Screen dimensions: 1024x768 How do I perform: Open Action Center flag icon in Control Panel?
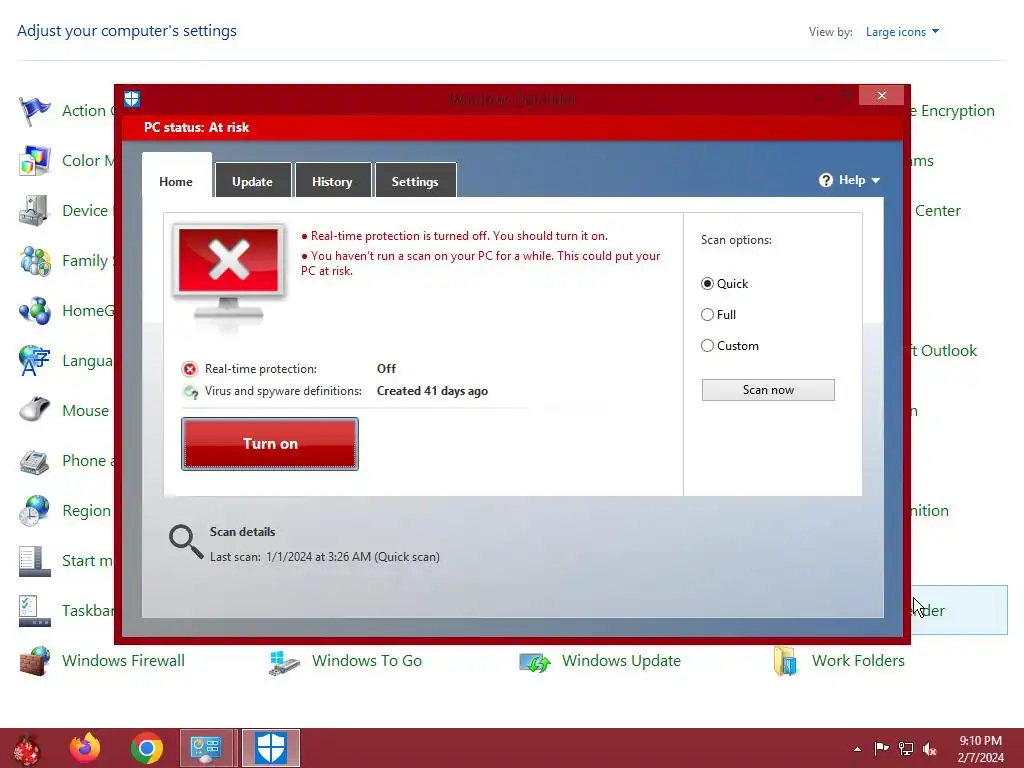(35, 111)
